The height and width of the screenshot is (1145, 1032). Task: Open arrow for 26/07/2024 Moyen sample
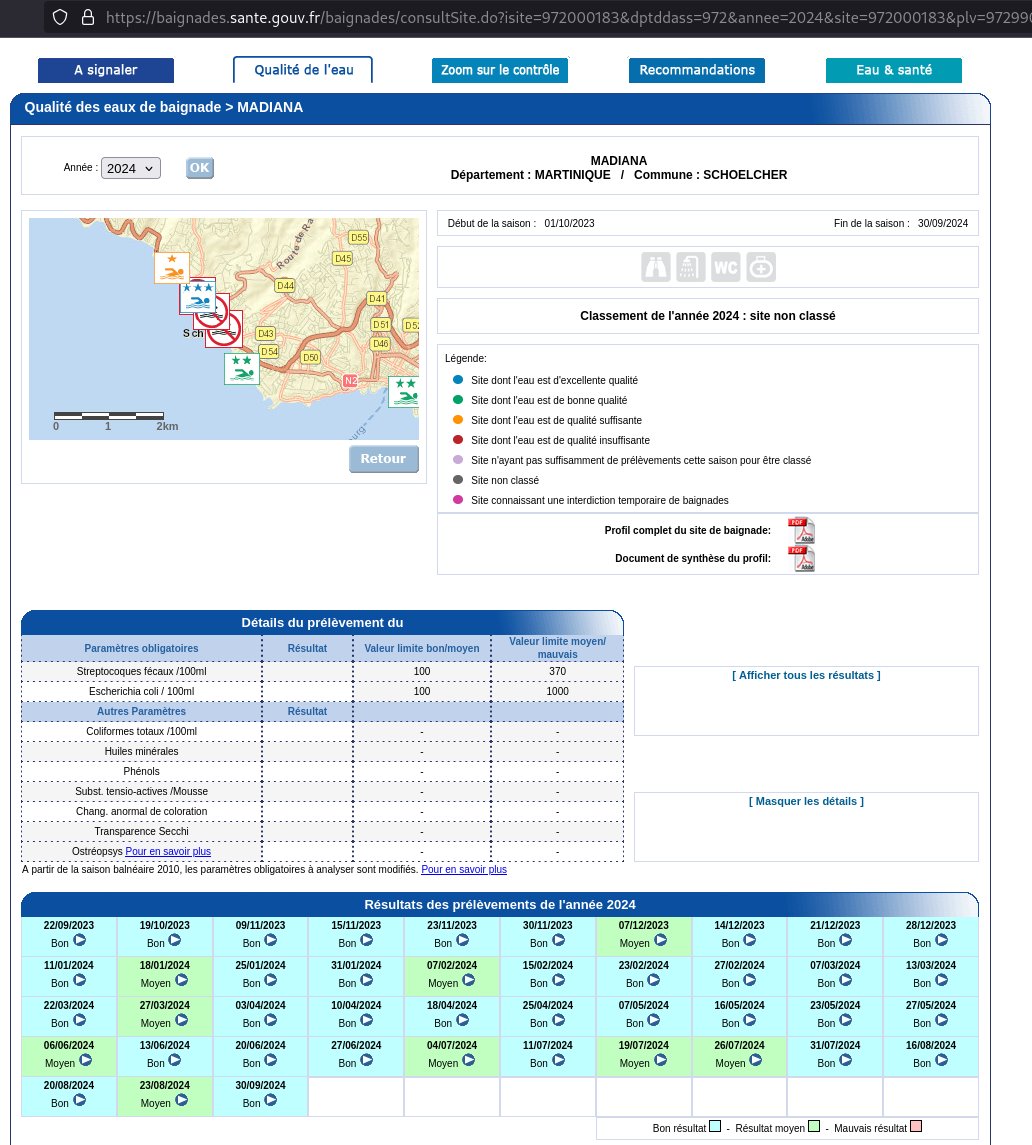click(x=756, y=1060)
